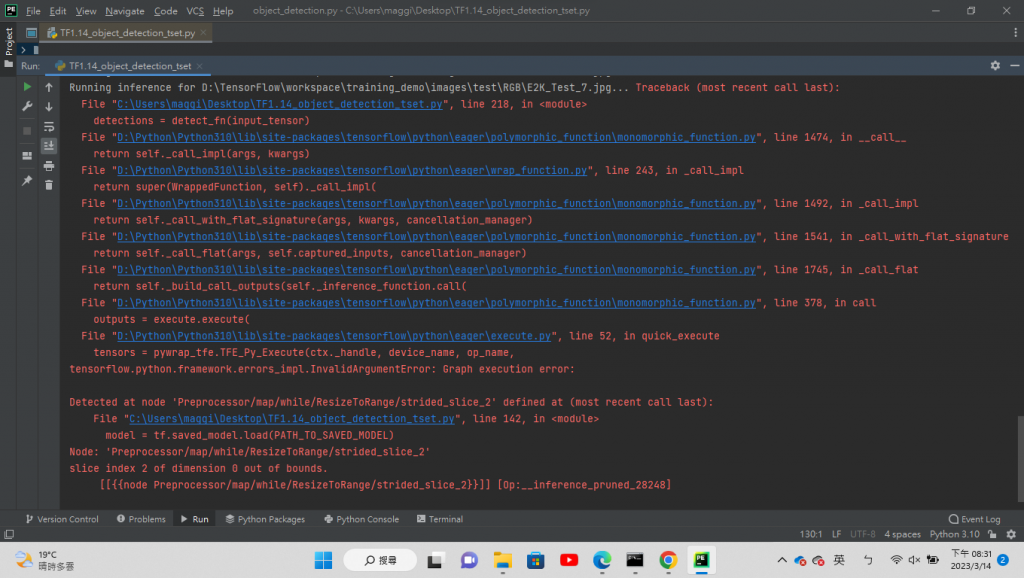Screen dimensions: 1024x578
Task: Expand the breadcrumb chevron under editor tab
Action: (24, 50)
